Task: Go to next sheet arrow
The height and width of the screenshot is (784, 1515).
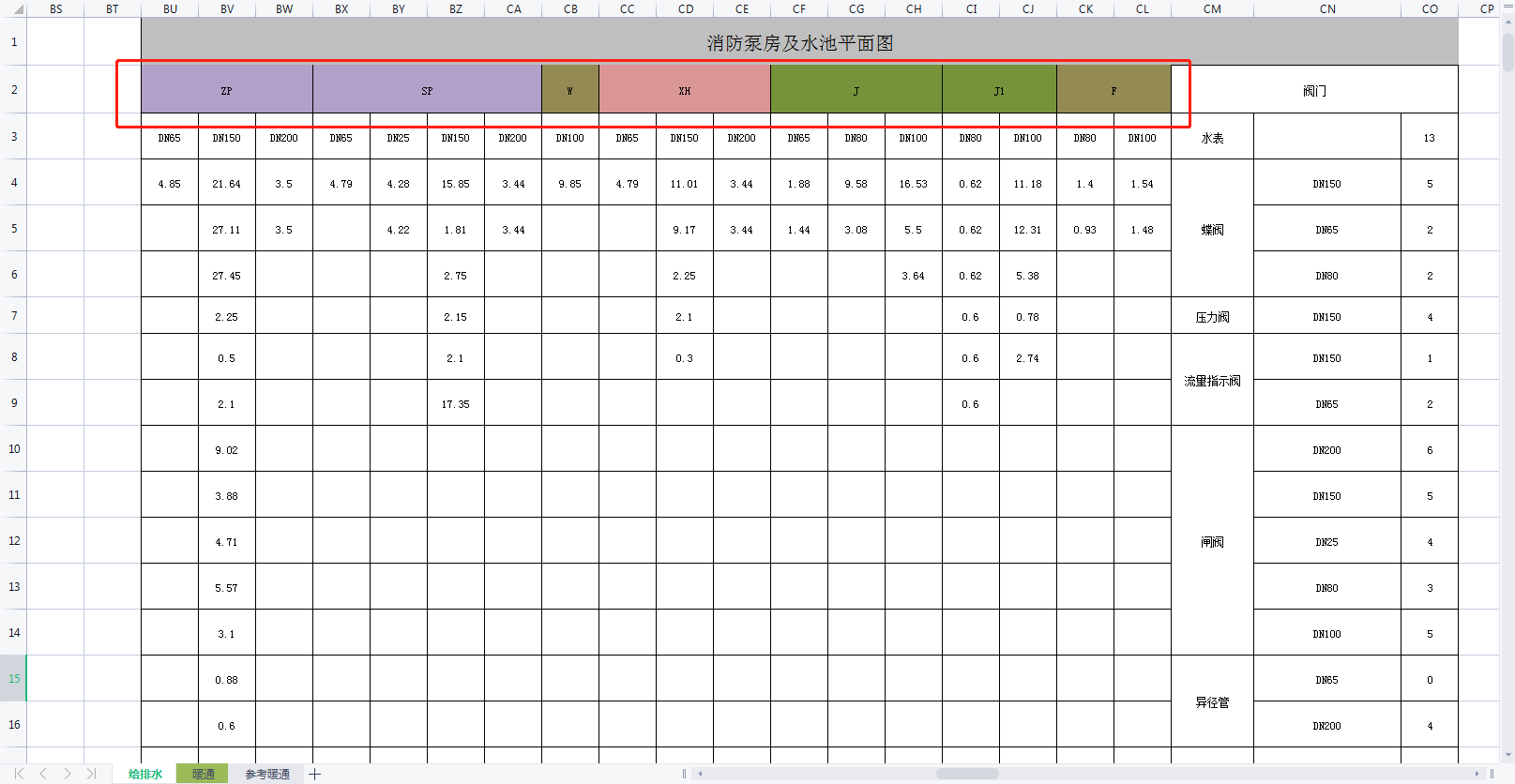Action: point(68,774)
